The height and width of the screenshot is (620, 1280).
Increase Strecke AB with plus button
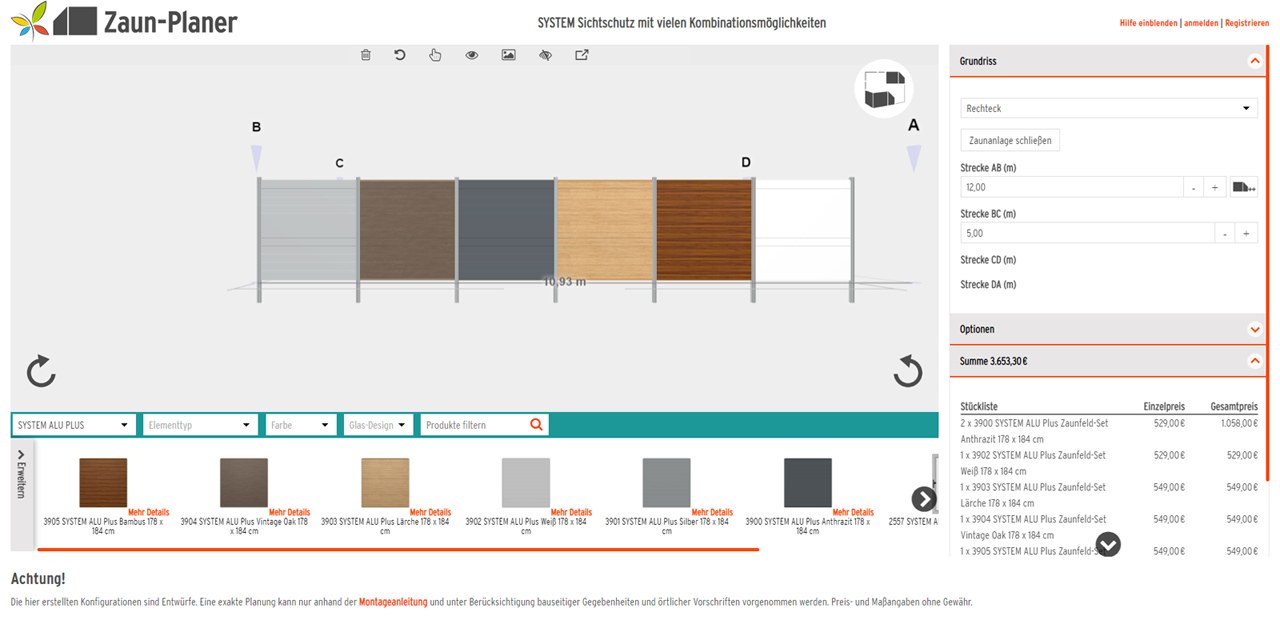pos(1215,187)
